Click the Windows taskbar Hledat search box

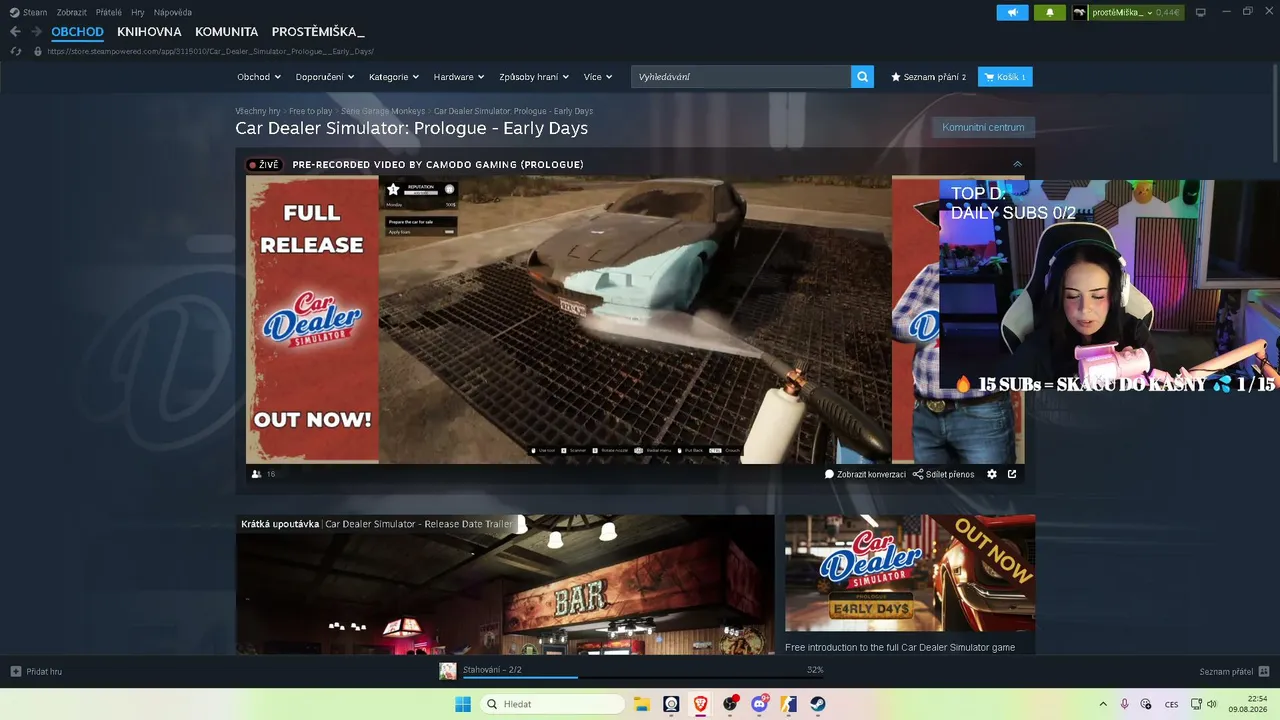(x=550, y=704)
